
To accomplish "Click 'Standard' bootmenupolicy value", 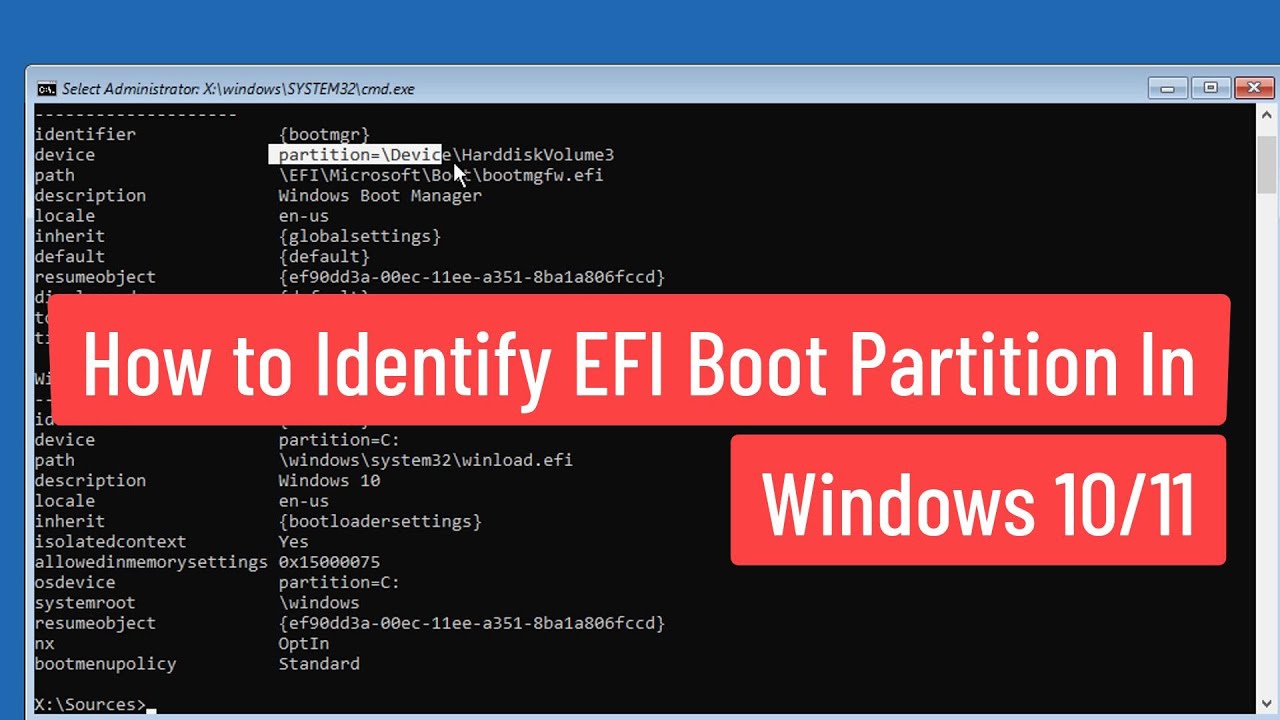I will tap(319, 664).
